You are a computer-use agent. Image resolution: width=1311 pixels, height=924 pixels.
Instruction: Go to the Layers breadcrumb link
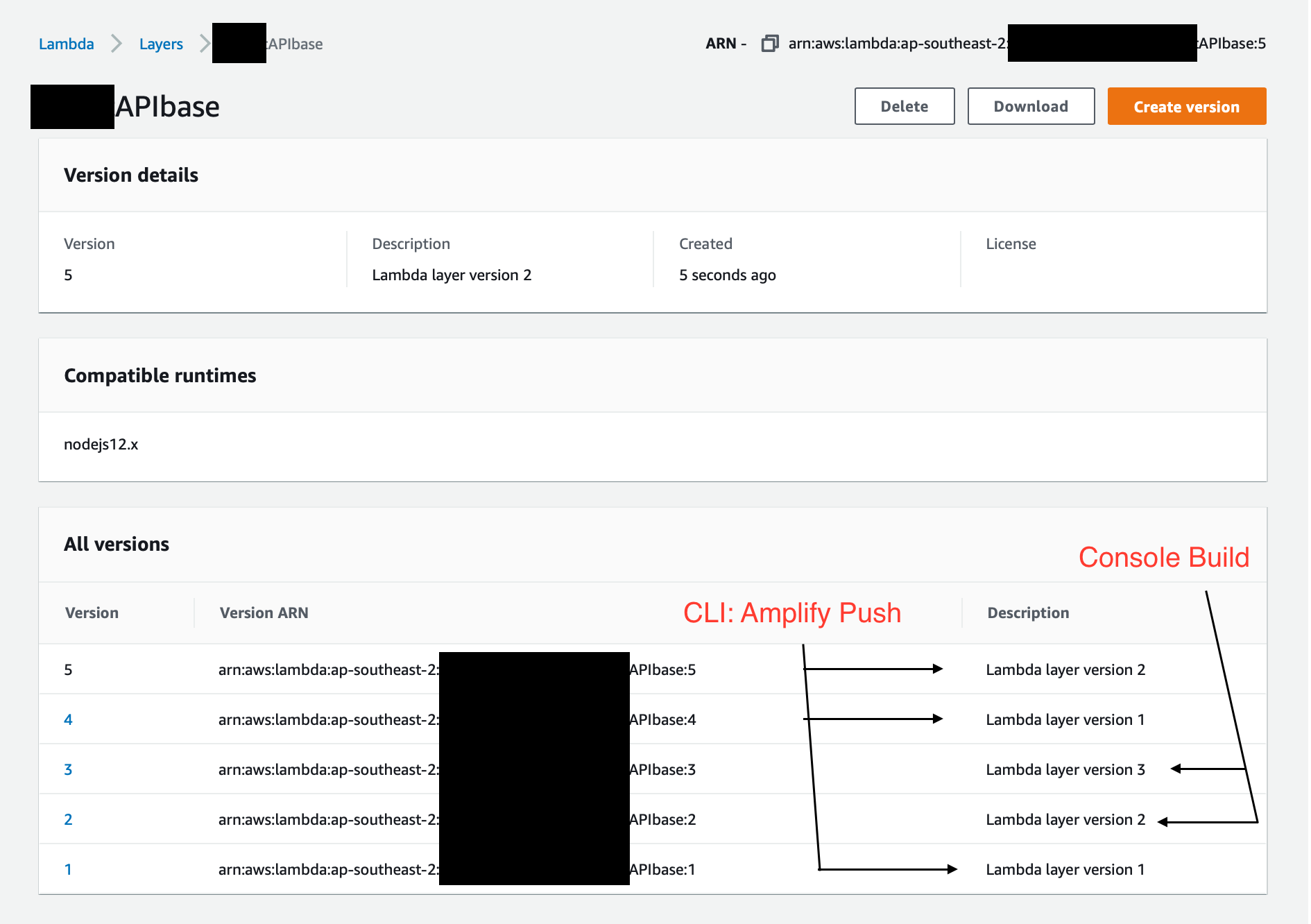coord(161,44)
